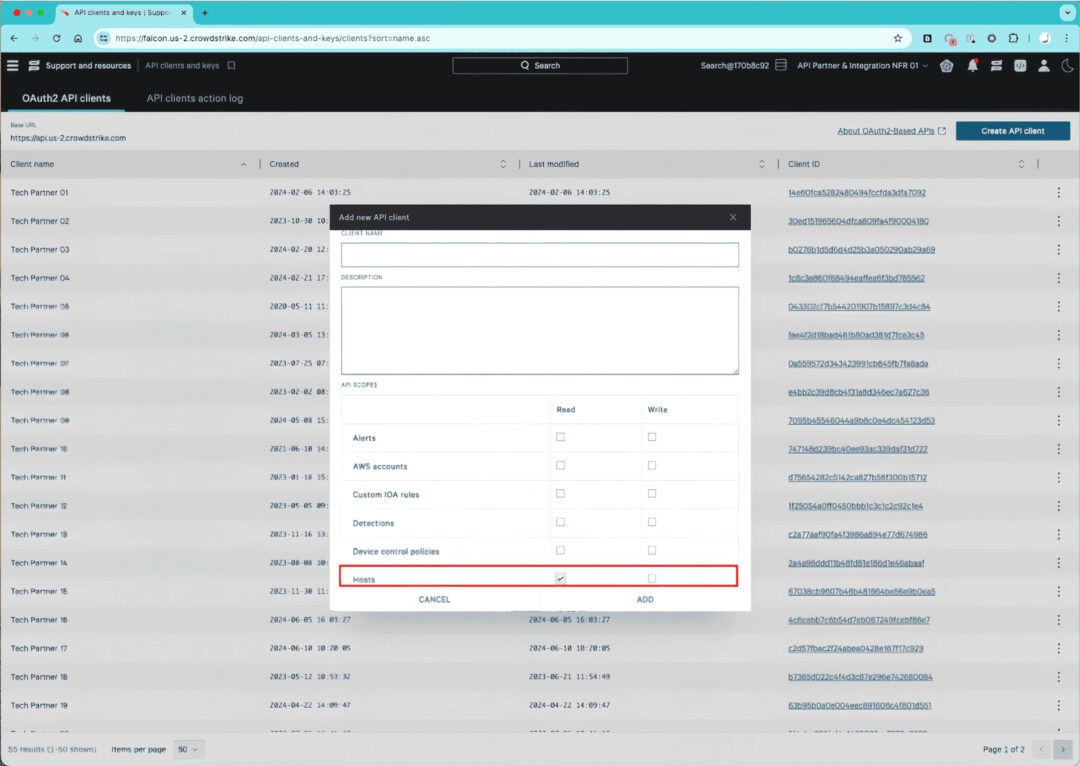The width and height of the screenshot is (1080, 766).
Task: Click the bookmark icon next to API clients and keys
Action: click(x=231, y=65)
